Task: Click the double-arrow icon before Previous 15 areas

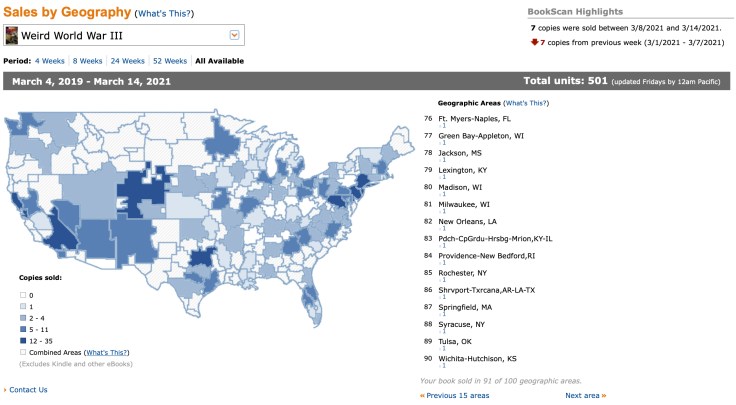Action: [x=423, y=395]
